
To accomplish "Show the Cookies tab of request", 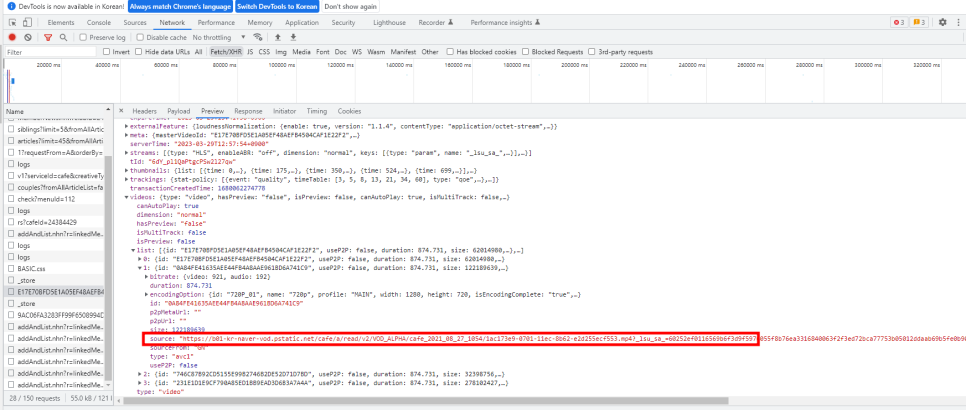I will (349, 111).
